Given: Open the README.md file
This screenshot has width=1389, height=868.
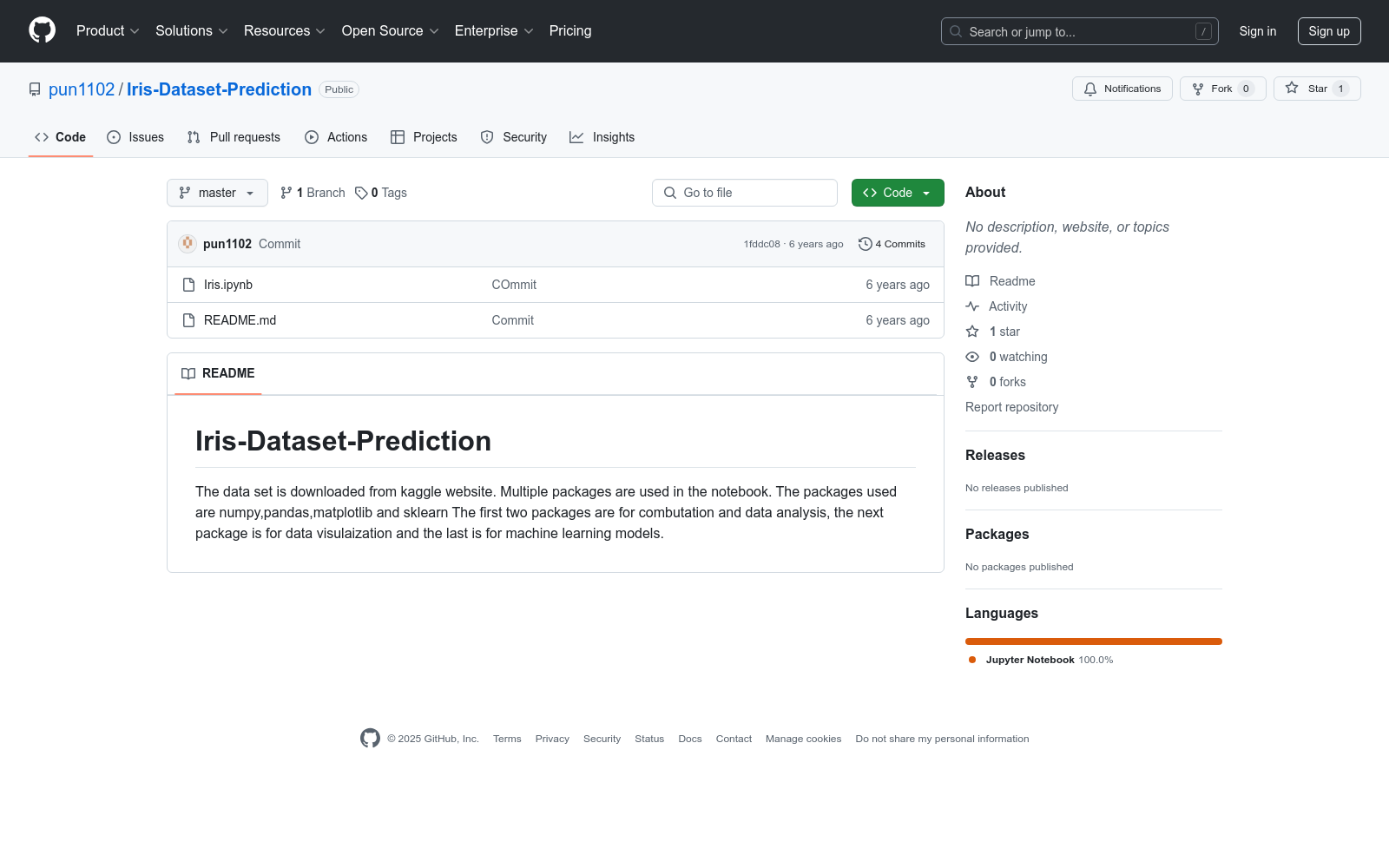Looking at the screenshot, I should point(240,320).
